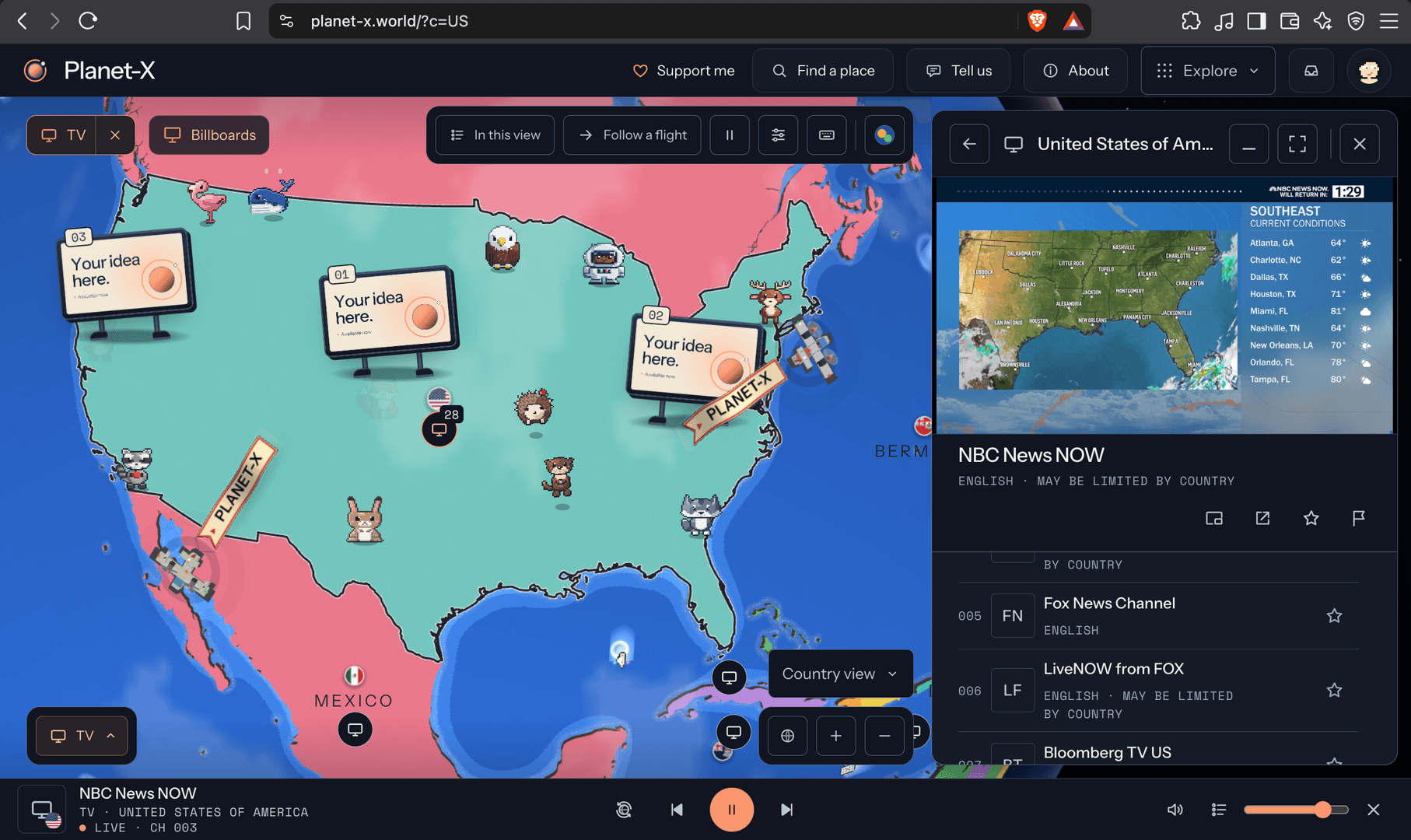Open keyboard shortcuts icon in toolbar
Image resolution: width=1411 pixels, height=840 pixels.
tap(827, 135)
